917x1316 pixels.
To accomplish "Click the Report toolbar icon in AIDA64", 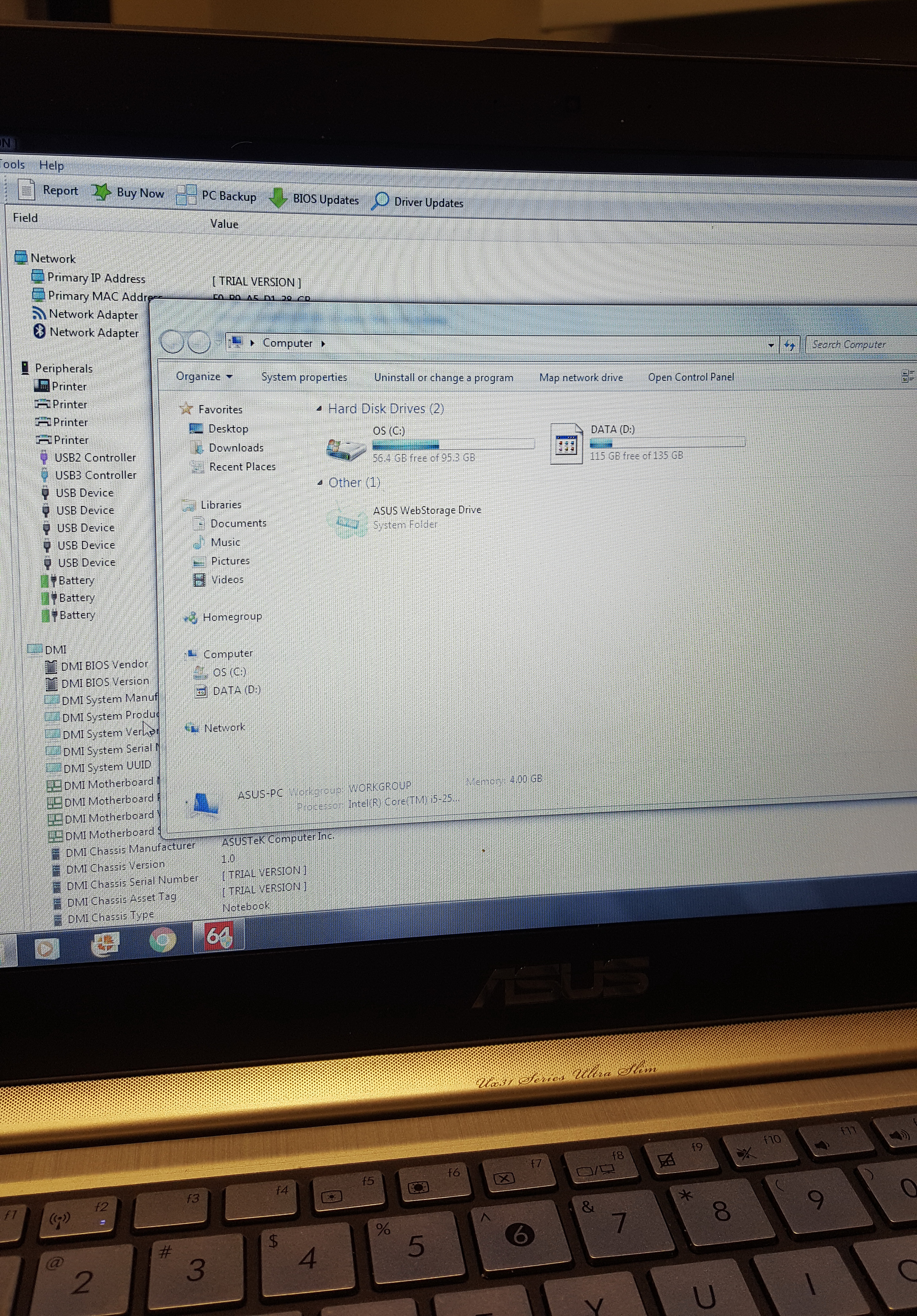I will pyautogui.click(x=26, y=189).
